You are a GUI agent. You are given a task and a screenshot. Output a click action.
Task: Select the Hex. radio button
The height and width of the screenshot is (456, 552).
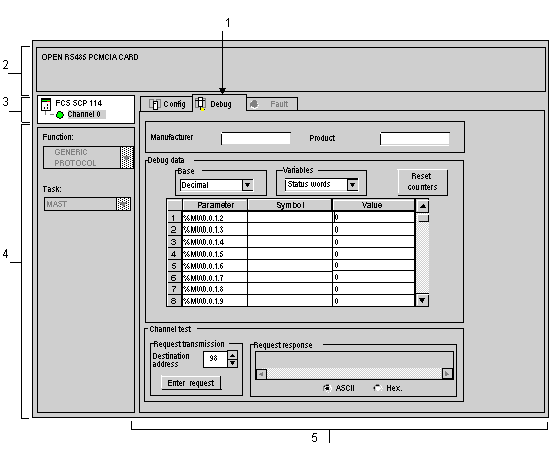(x=377, y=388)
